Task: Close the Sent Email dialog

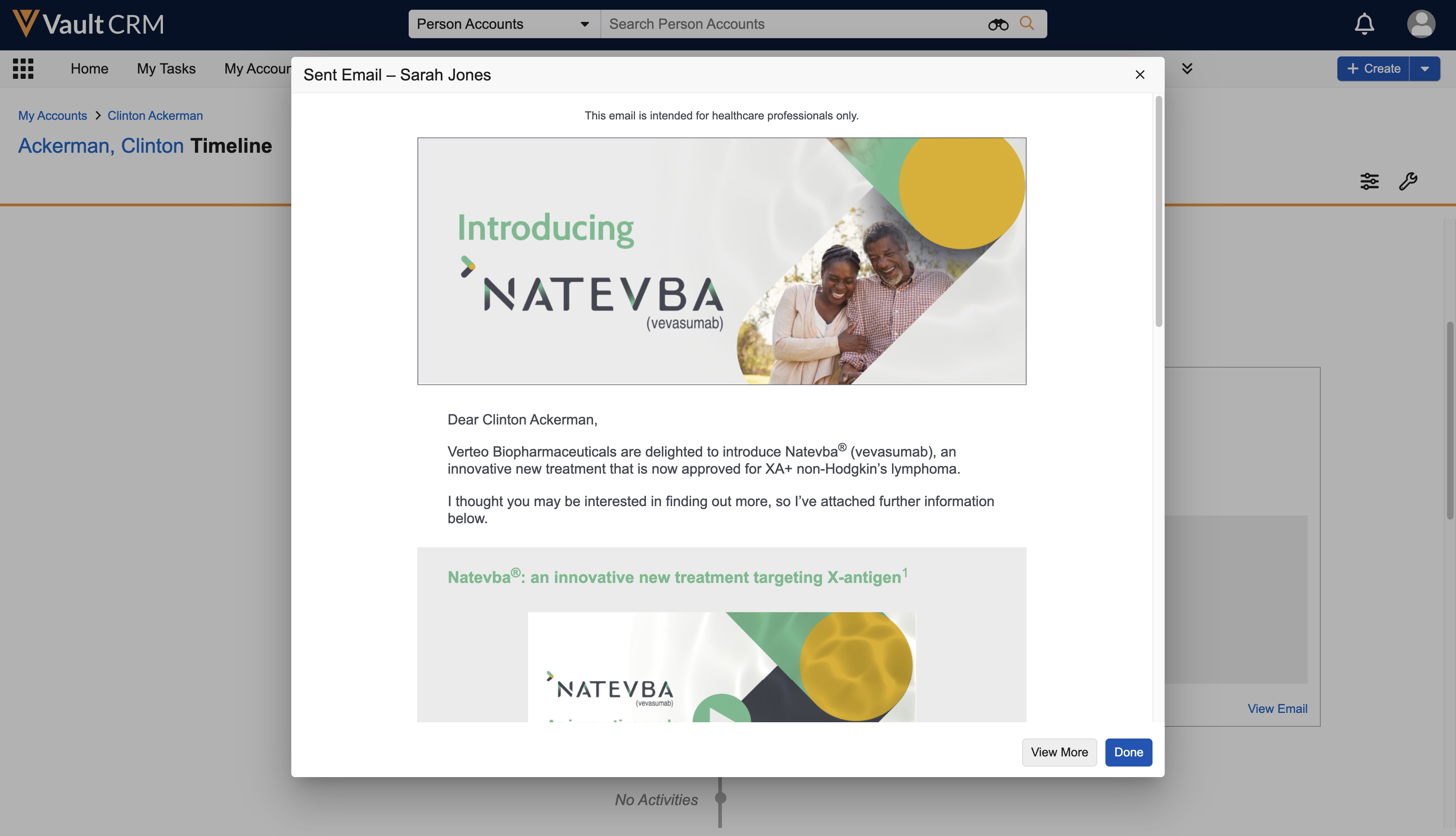Action: 1140,75
